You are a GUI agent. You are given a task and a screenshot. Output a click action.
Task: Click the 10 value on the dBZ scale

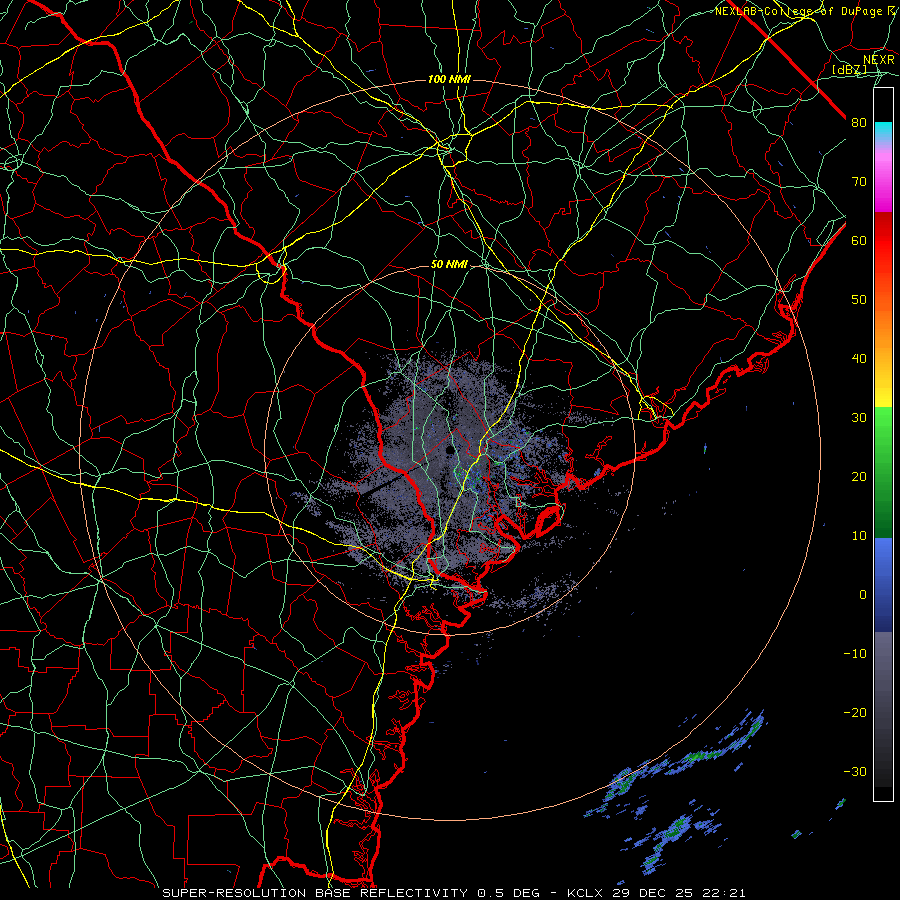click(x=859, y=536)
